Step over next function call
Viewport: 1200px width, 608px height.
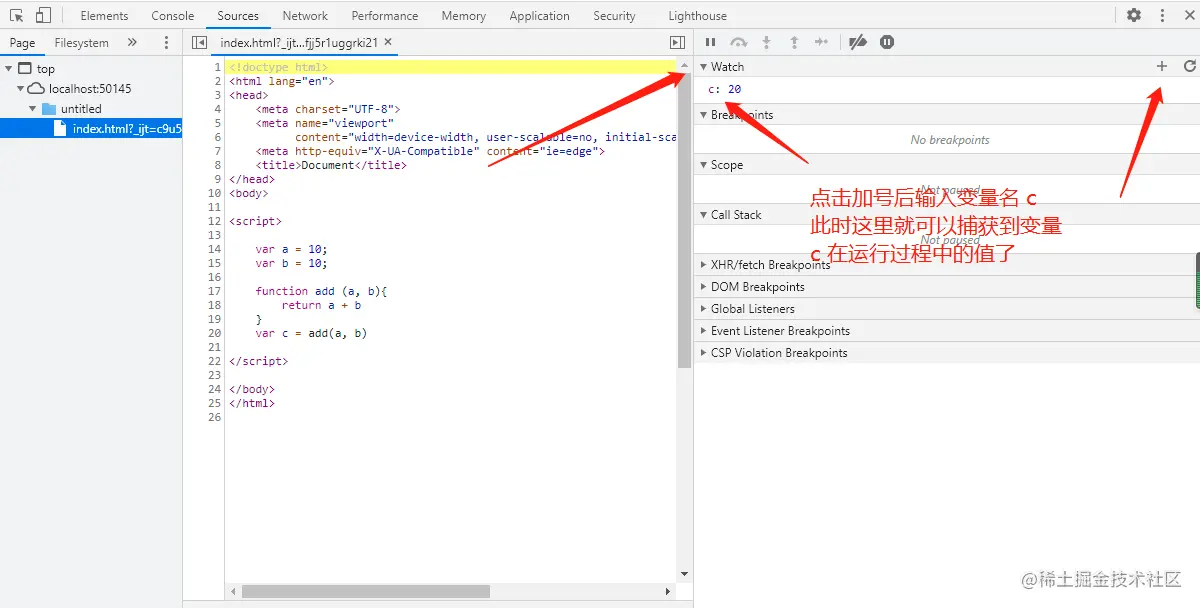(x=739, y=42)
